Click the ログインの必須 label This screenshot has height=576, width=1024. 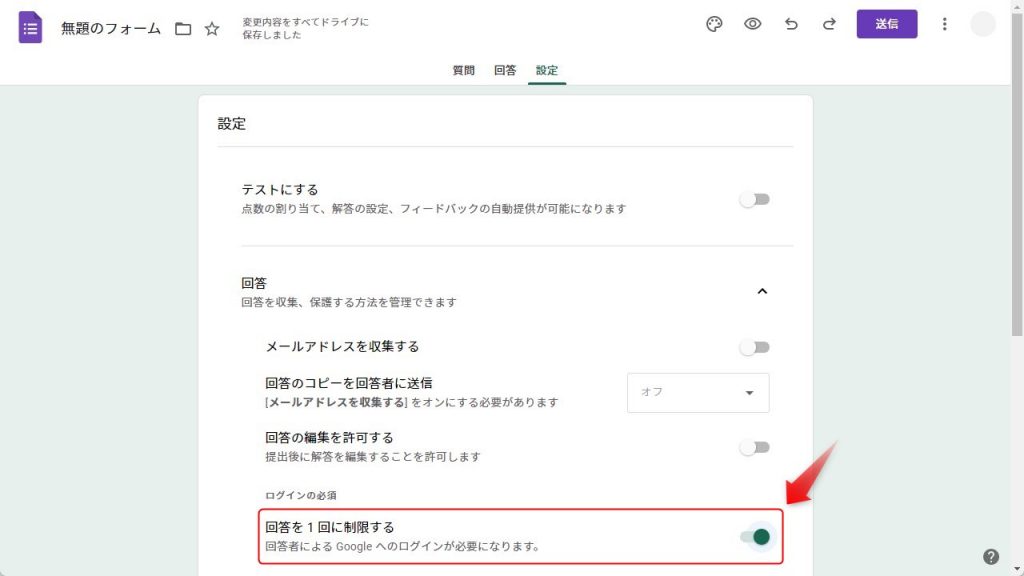point(300,495)
